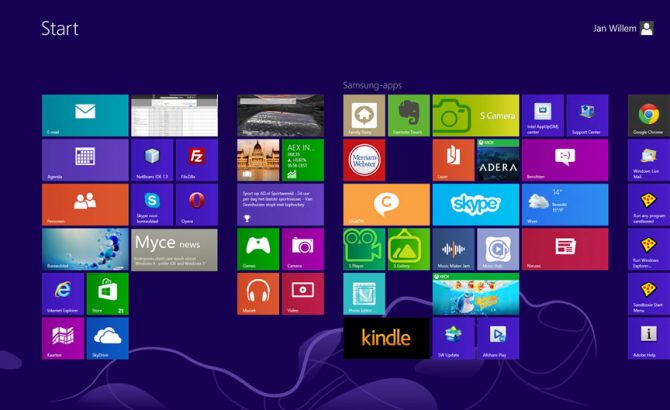Open the Kindle tile
Viewport: 670px width, 410px height.
click(x=386, y=338)
